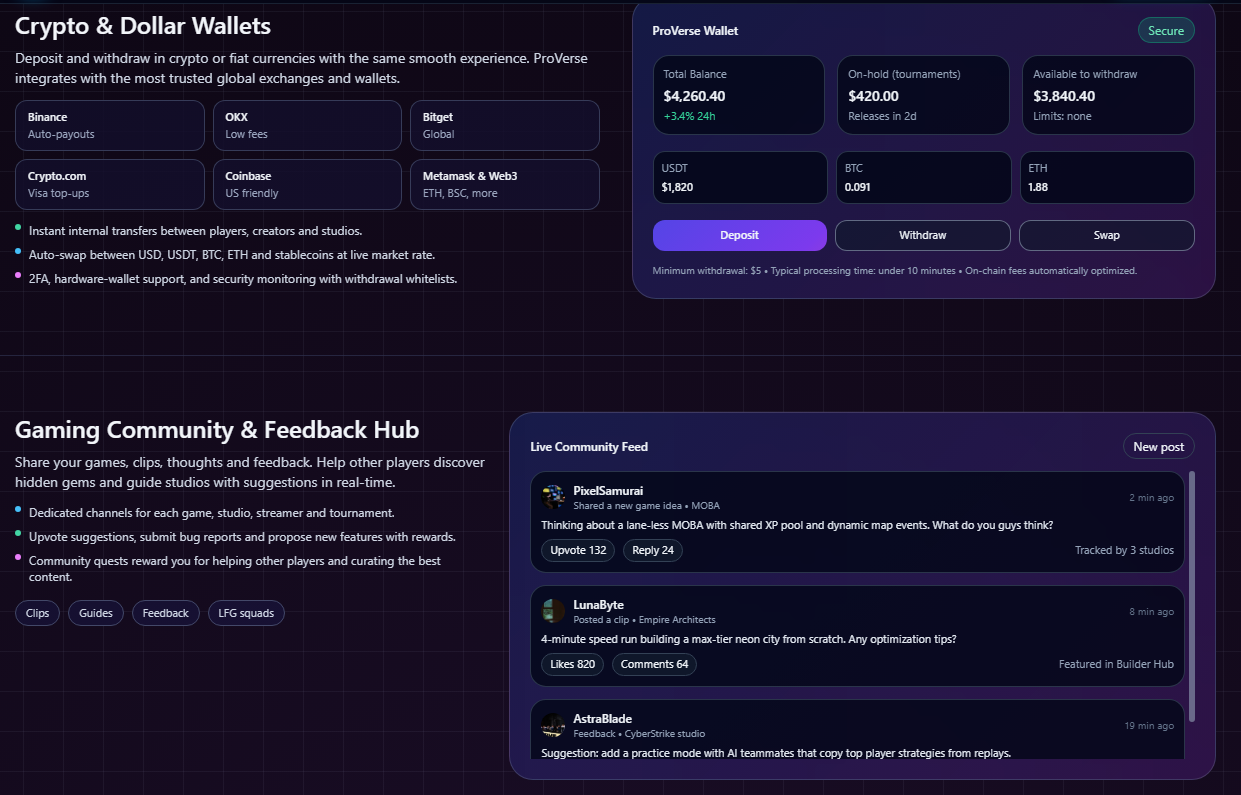This screenshot has width=1241, height=795.
Task: Click Reply 24 on PixelSamurai's post
Action: click(653, 550)
